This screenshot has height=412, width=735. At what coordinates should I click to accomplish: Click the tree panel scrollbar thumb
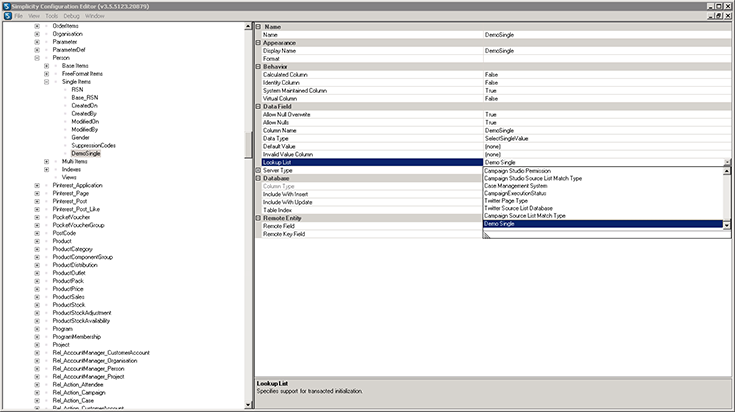point(248,145)
